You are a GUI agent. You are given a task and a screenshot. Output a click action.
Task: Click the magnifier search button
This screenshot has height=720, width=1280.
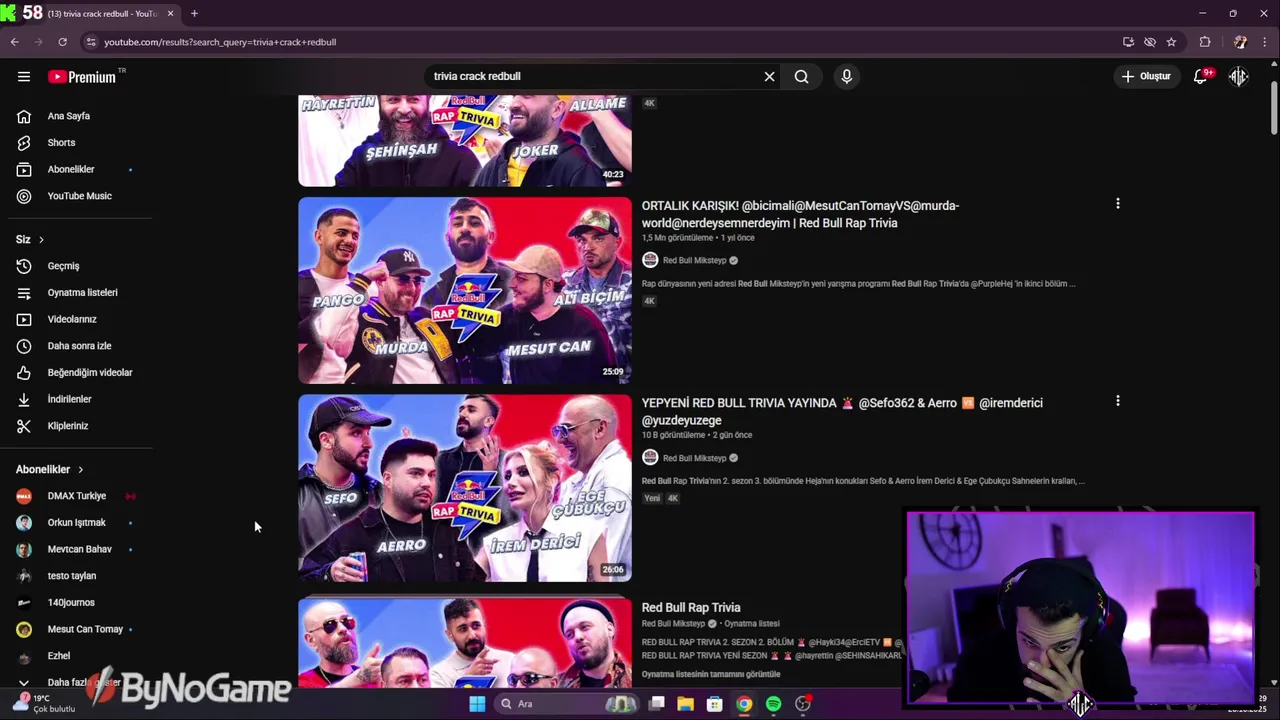(x=801, y=76)
